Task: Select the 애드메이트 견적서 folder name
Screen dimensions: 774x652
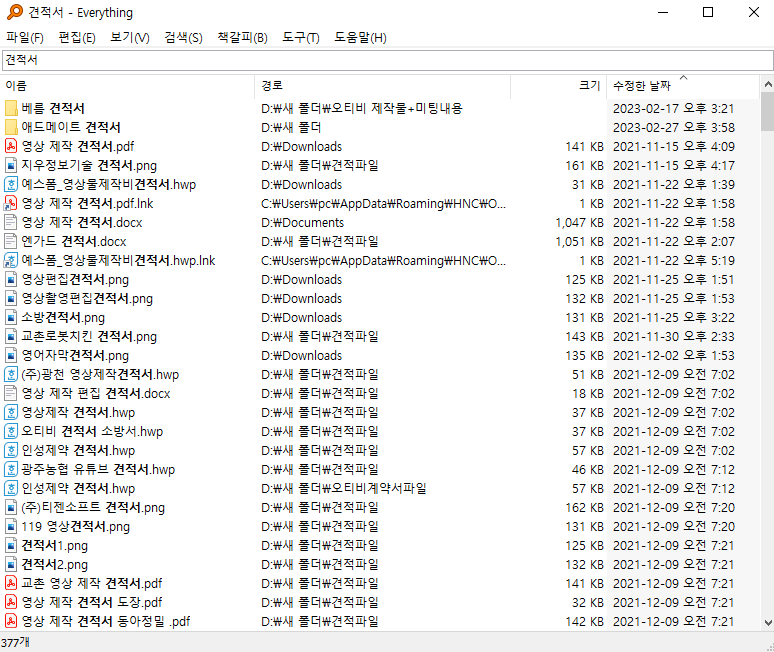Action: [71, 127]
